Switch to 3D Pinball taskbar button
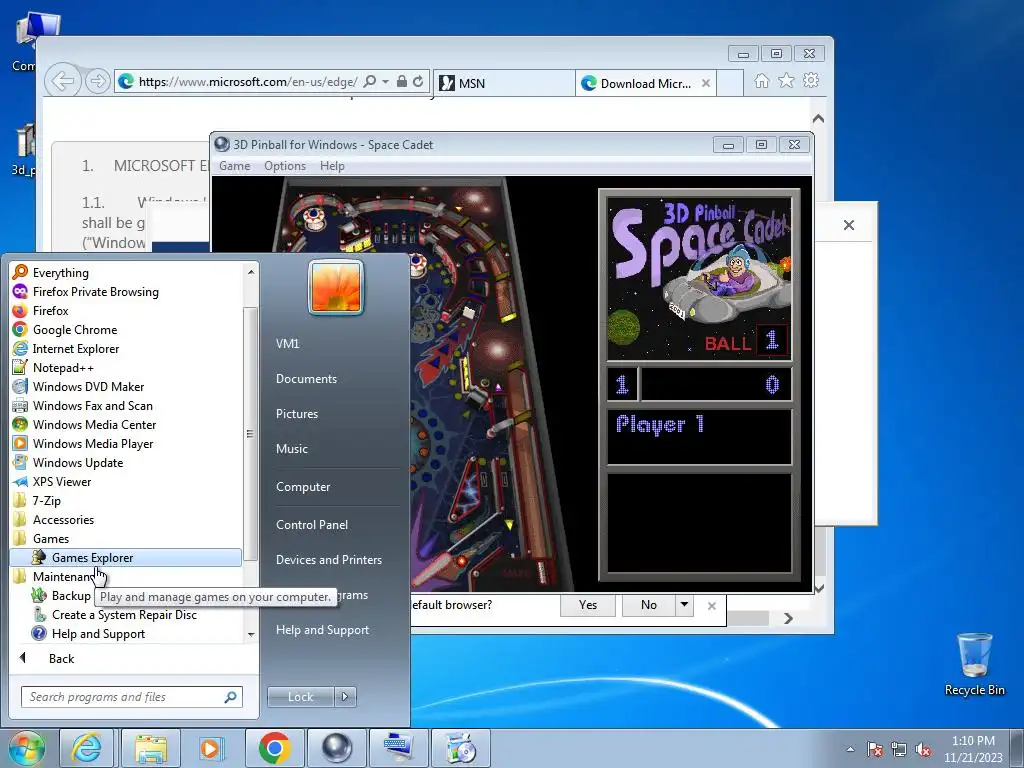This screenshot has height=768, width=1024. 336,748
